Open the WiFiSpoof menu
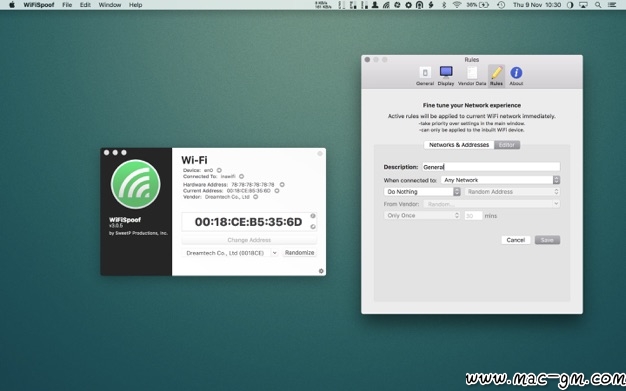The width and height of the screenshot is (626, 391). (38, 5)
